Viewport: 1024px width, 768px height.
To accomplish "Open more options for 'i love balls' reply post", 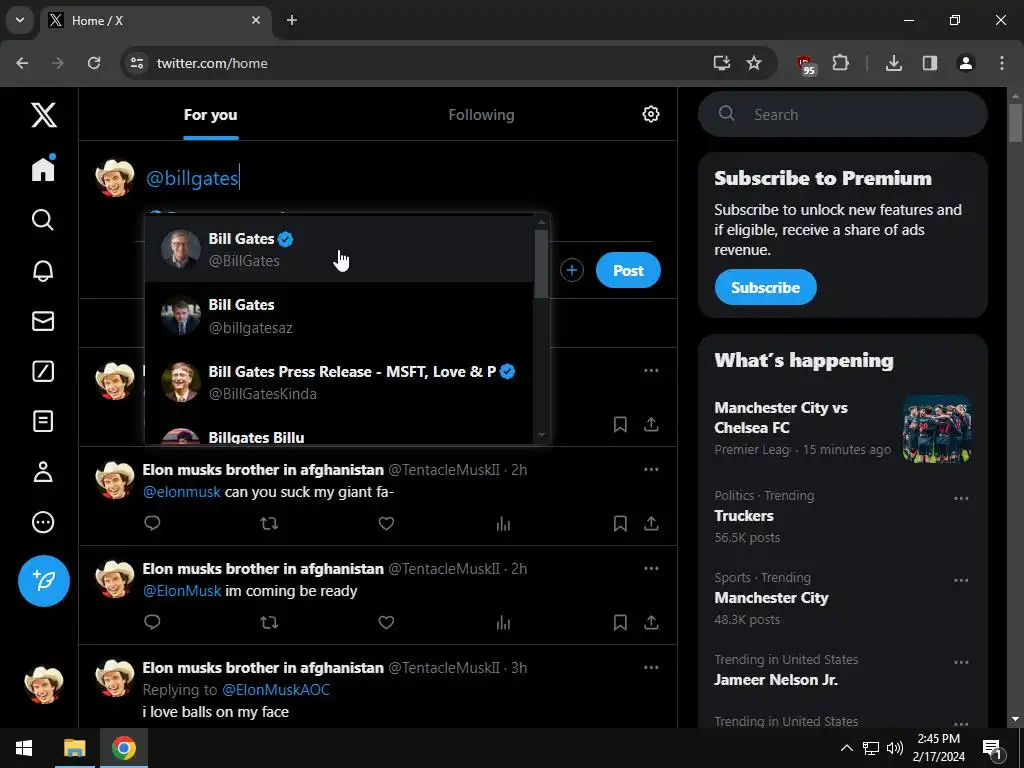I will point(651,667).
